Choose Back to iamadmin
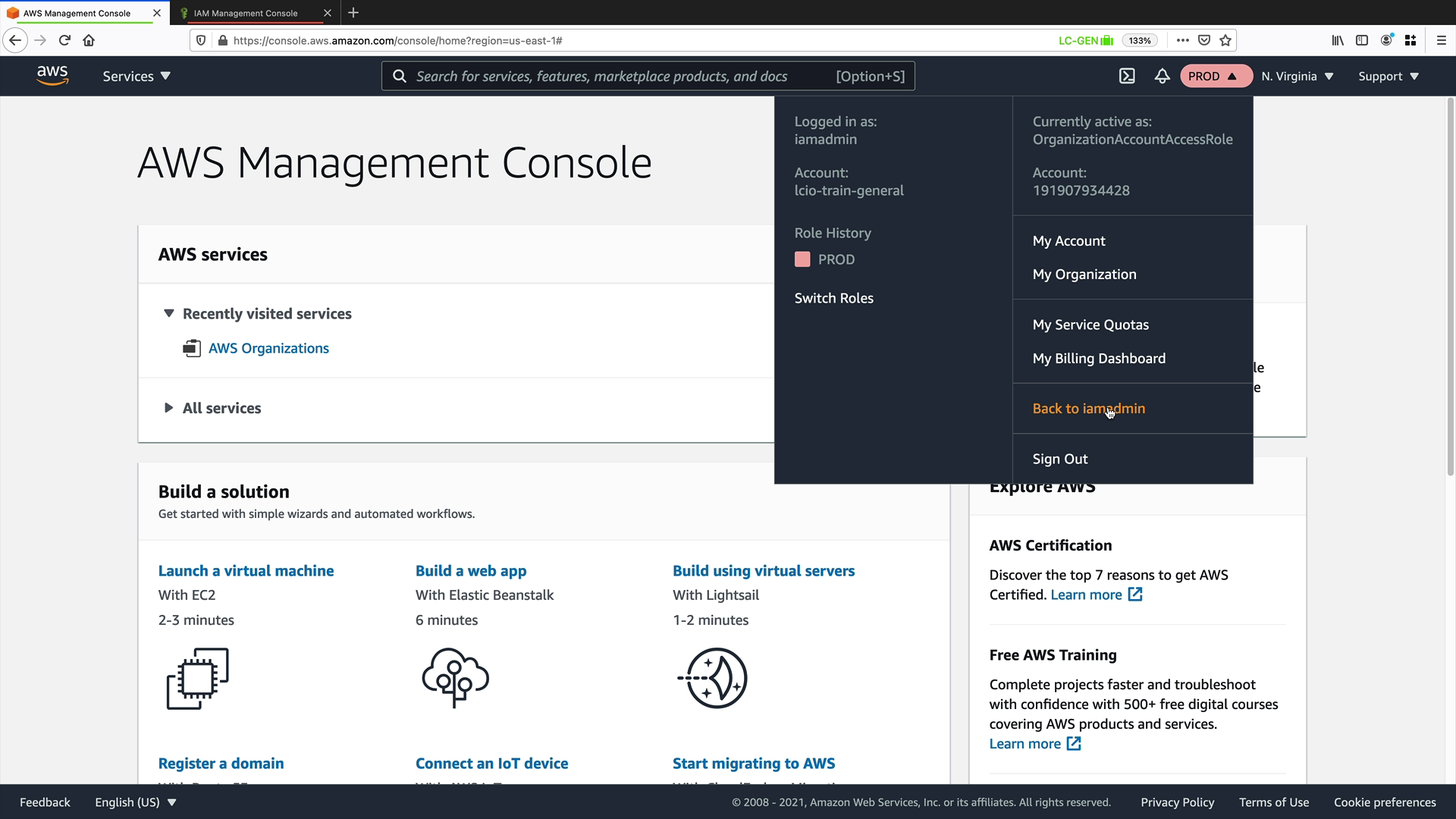Image resolution: width=1456 pixels, height=819 pixels. (1088, 408)
